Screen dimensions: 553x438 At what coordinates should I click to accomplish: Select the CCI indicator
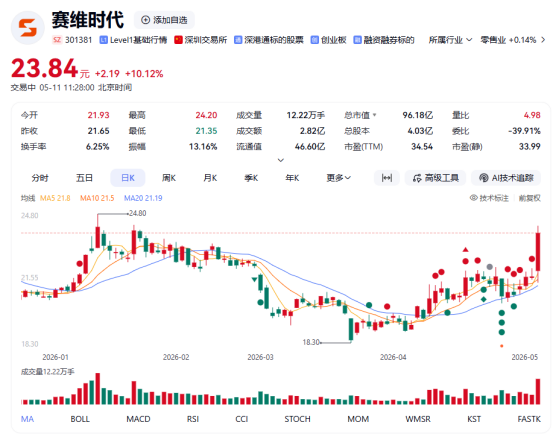pos(242,419)
